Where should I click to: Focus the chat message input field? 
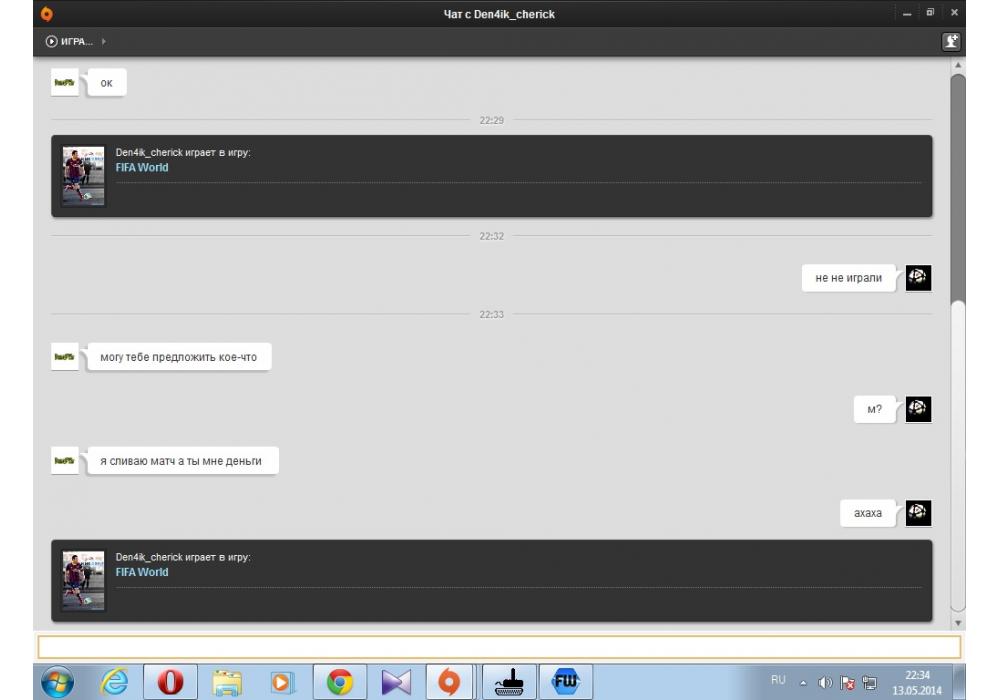tap(498, 647)
